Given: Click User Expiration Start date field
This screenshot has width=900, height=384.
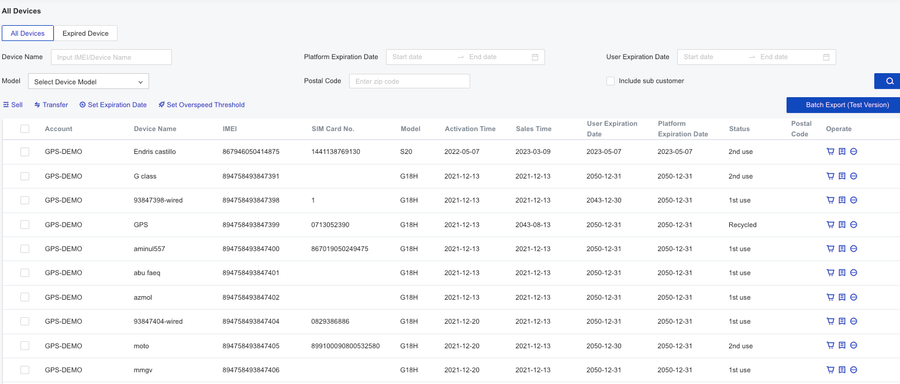Looking at the screenshot, I should point(713,57).
